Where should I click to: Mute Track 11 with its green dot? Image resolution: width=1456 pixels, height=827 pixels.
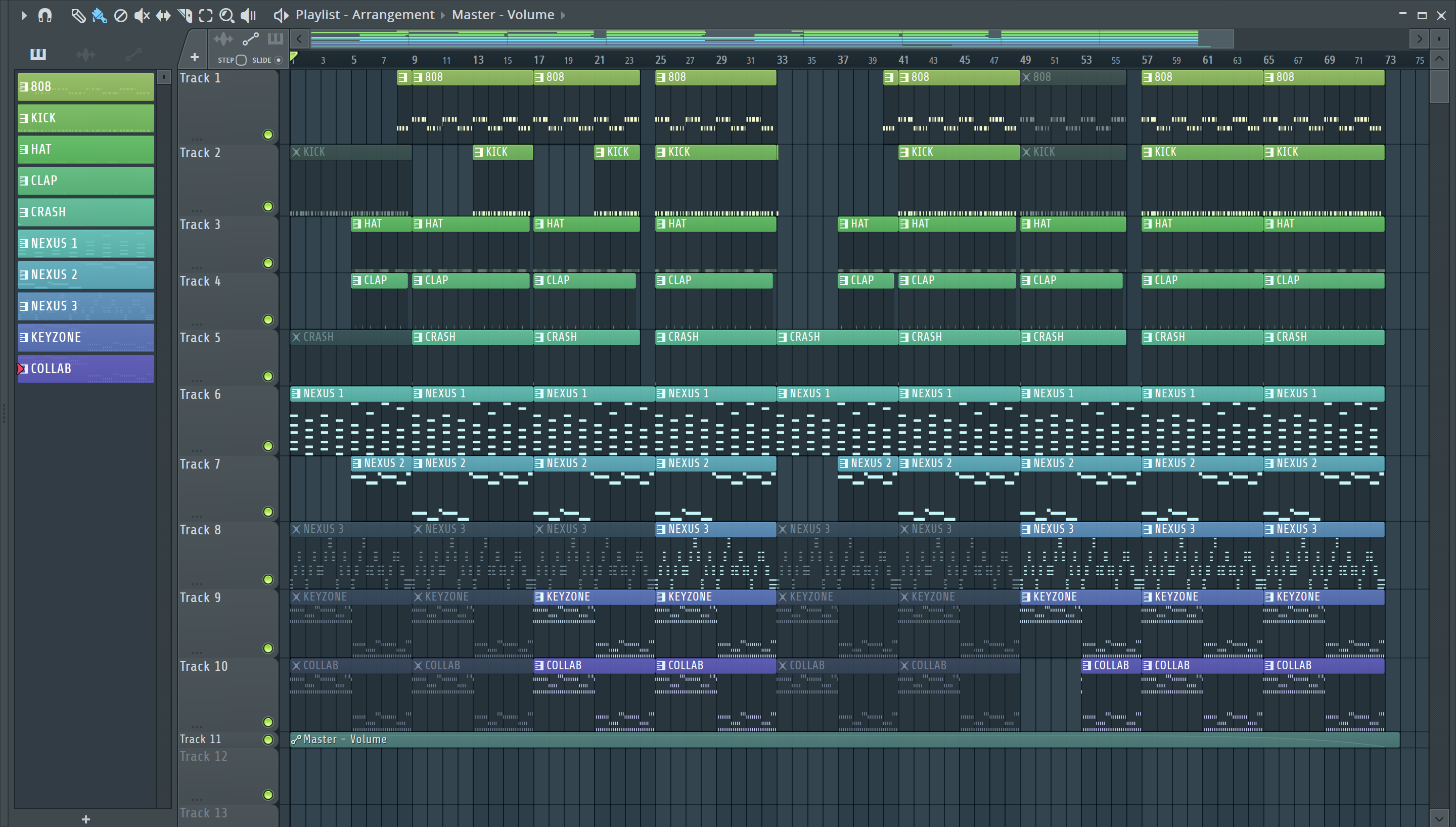click(x=268, y=740)
